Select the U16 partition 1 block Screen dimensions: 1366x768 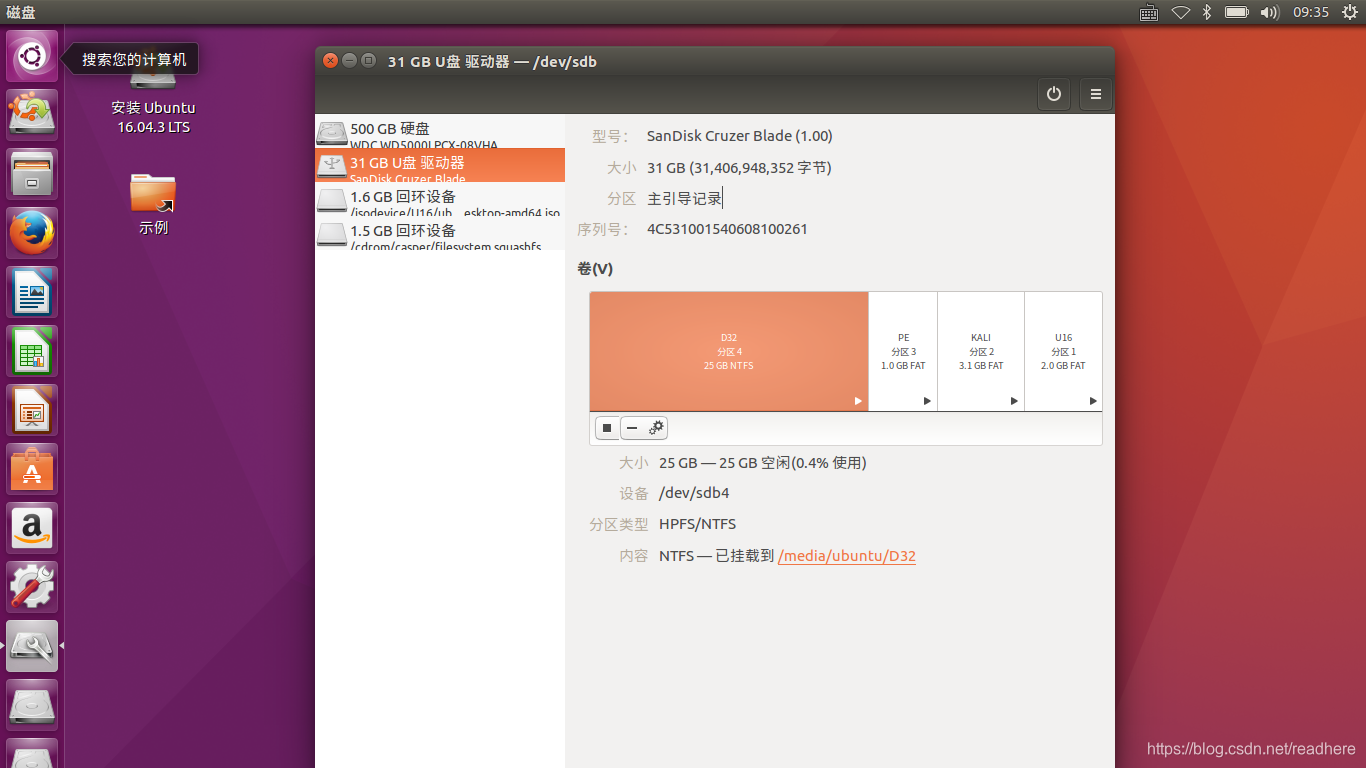1063,351
